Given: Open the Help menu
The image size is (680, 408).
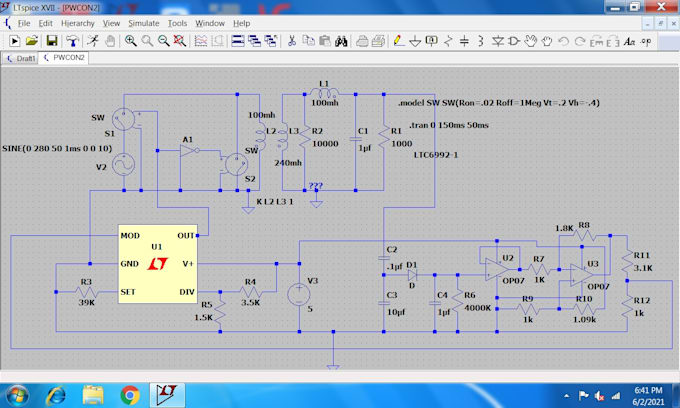Looking at the screenshot, I should [x=242, y=23].
